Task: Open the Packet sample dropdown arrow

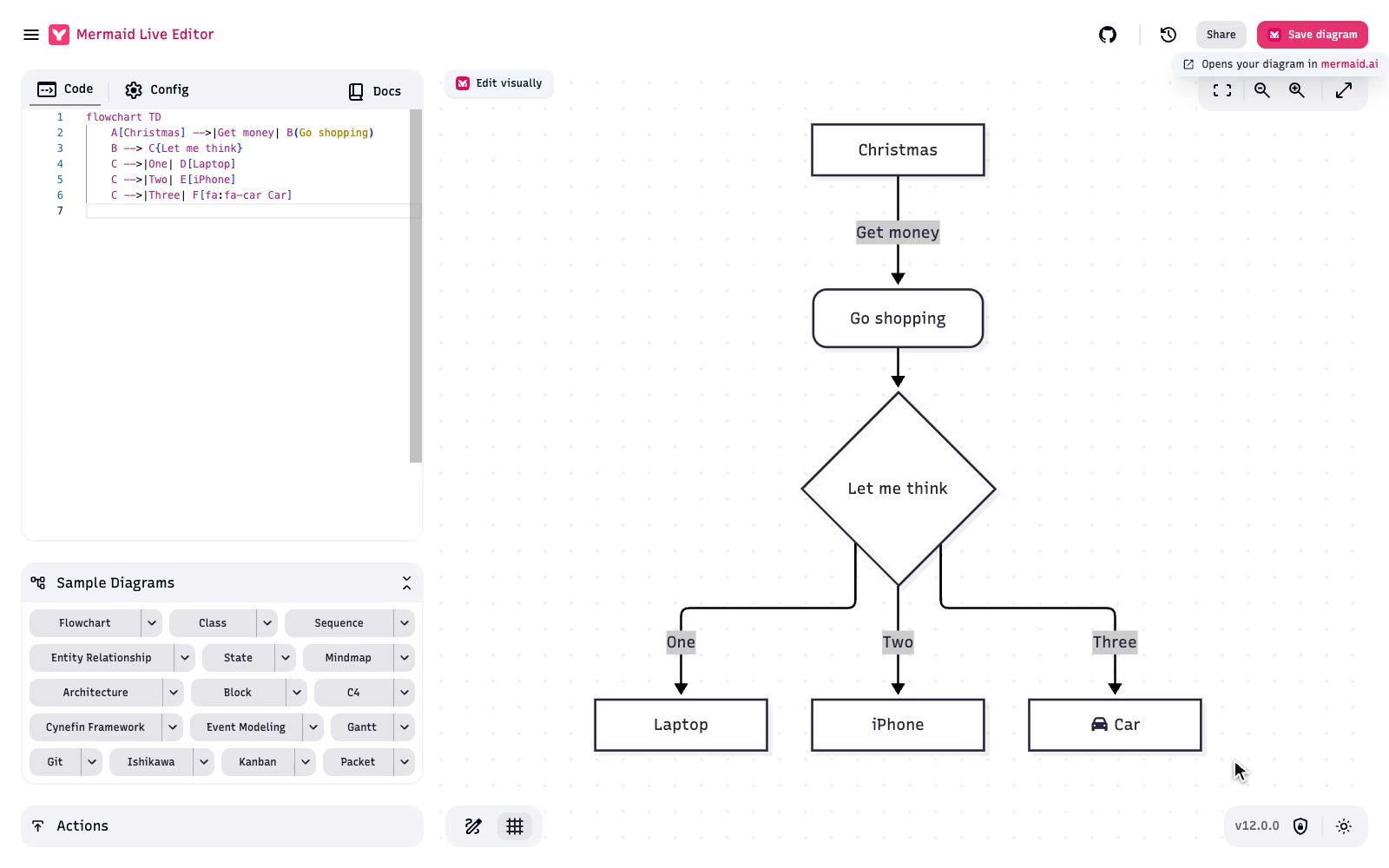Action: click(x=405, y=762)
